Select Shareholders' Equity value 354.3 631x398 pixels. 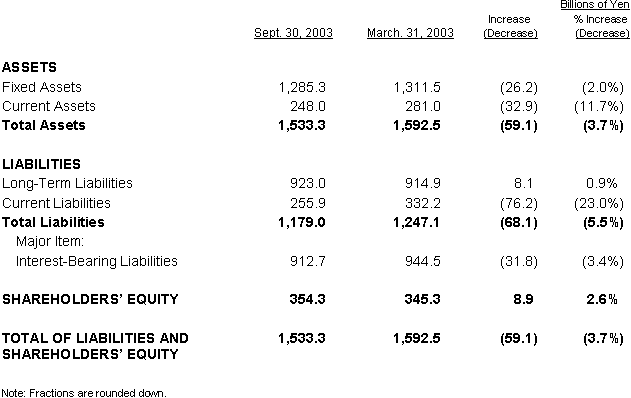(x=307, y=299)
